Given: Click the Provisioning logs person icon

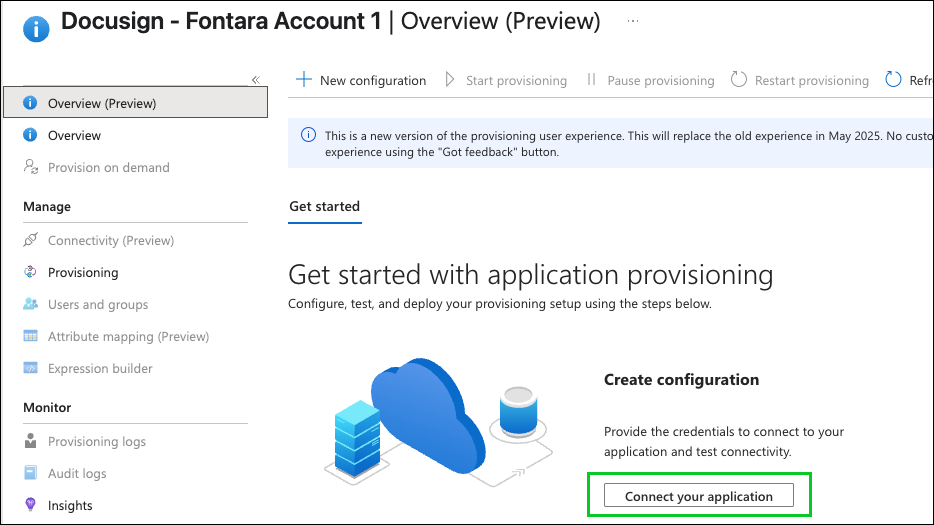Looking at the screenshot, I should pyautogui.click(x=30, y=441).
